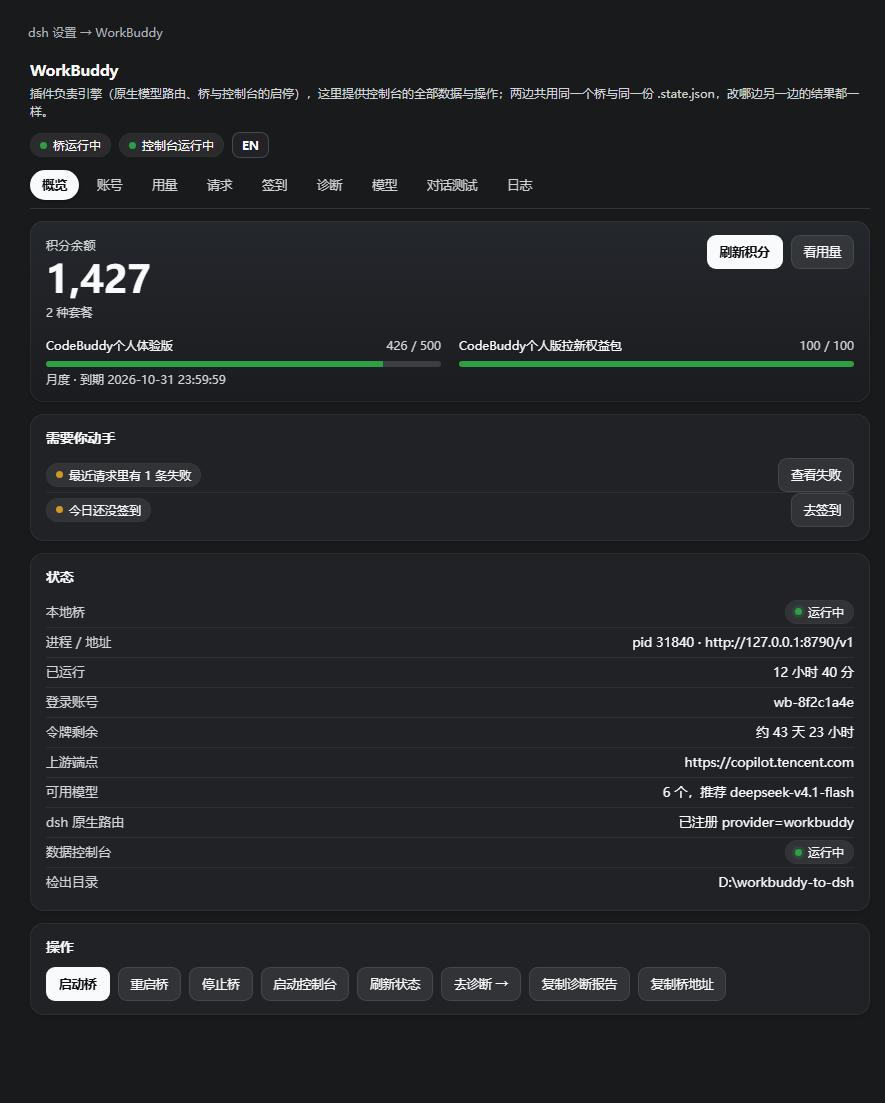This screenshot has width=885, height=1103.
Task: Click the 状态 section heading
Action: pyautogui.click(x=60, y=577)
